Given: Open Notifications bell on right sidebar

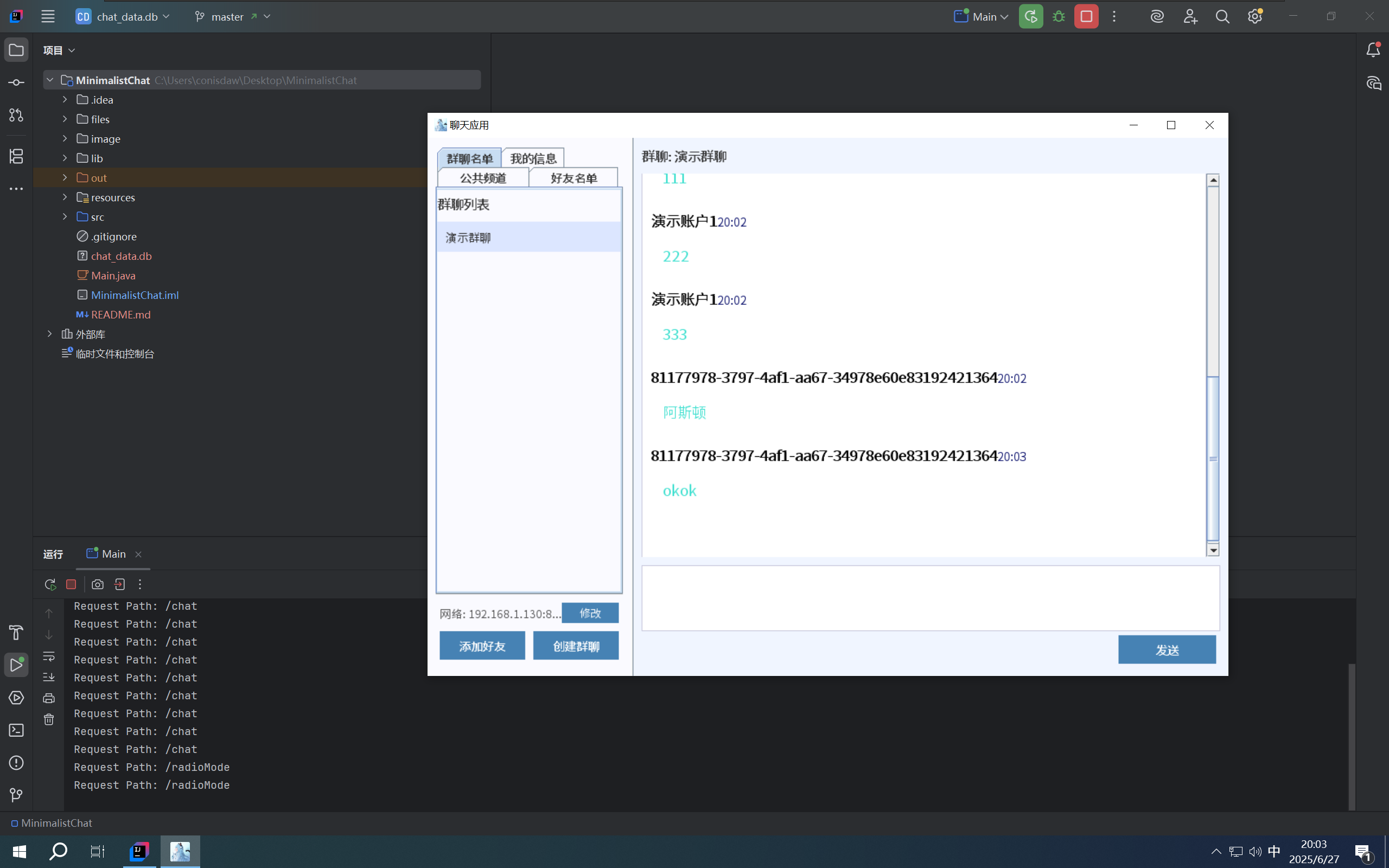Looking at the screenshot, I should click(1373, 50).
